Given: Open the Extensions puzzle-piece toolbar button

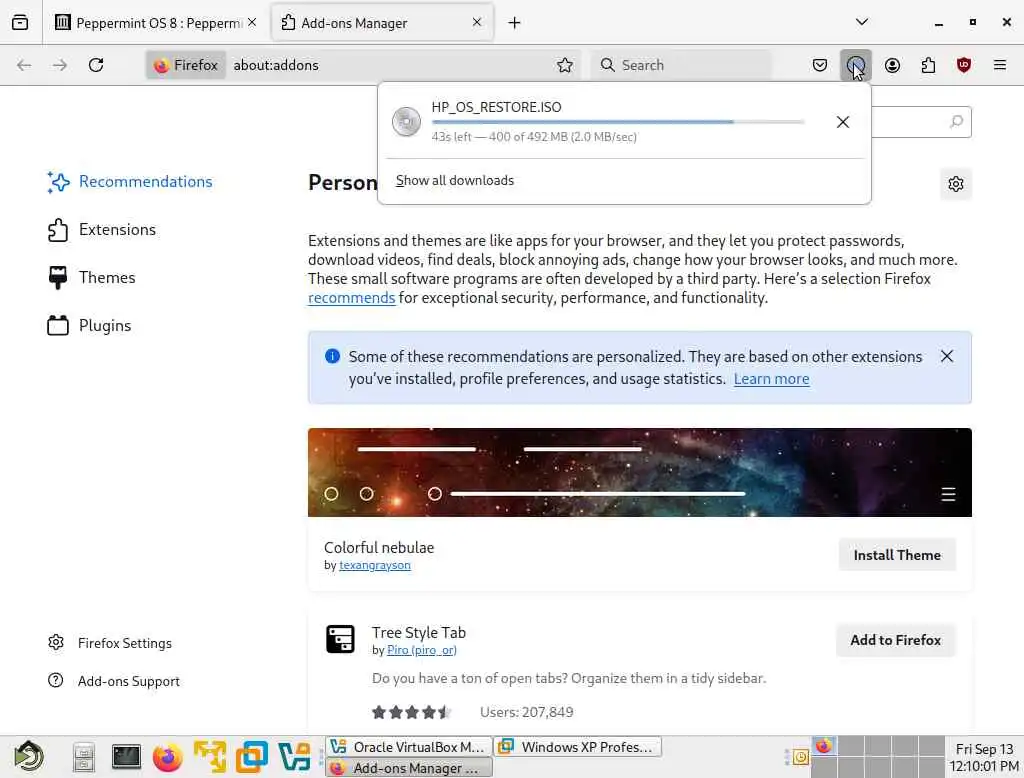Looking at the screenshot, I should click(x=928, y=65).
